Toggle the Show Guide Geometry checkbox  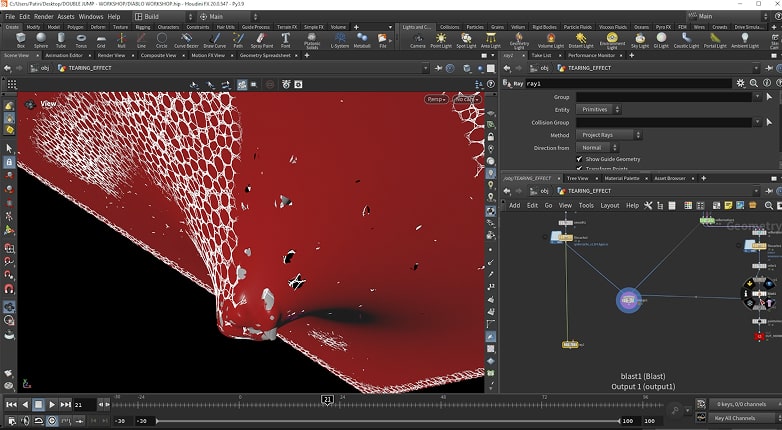tap(580, 159)
